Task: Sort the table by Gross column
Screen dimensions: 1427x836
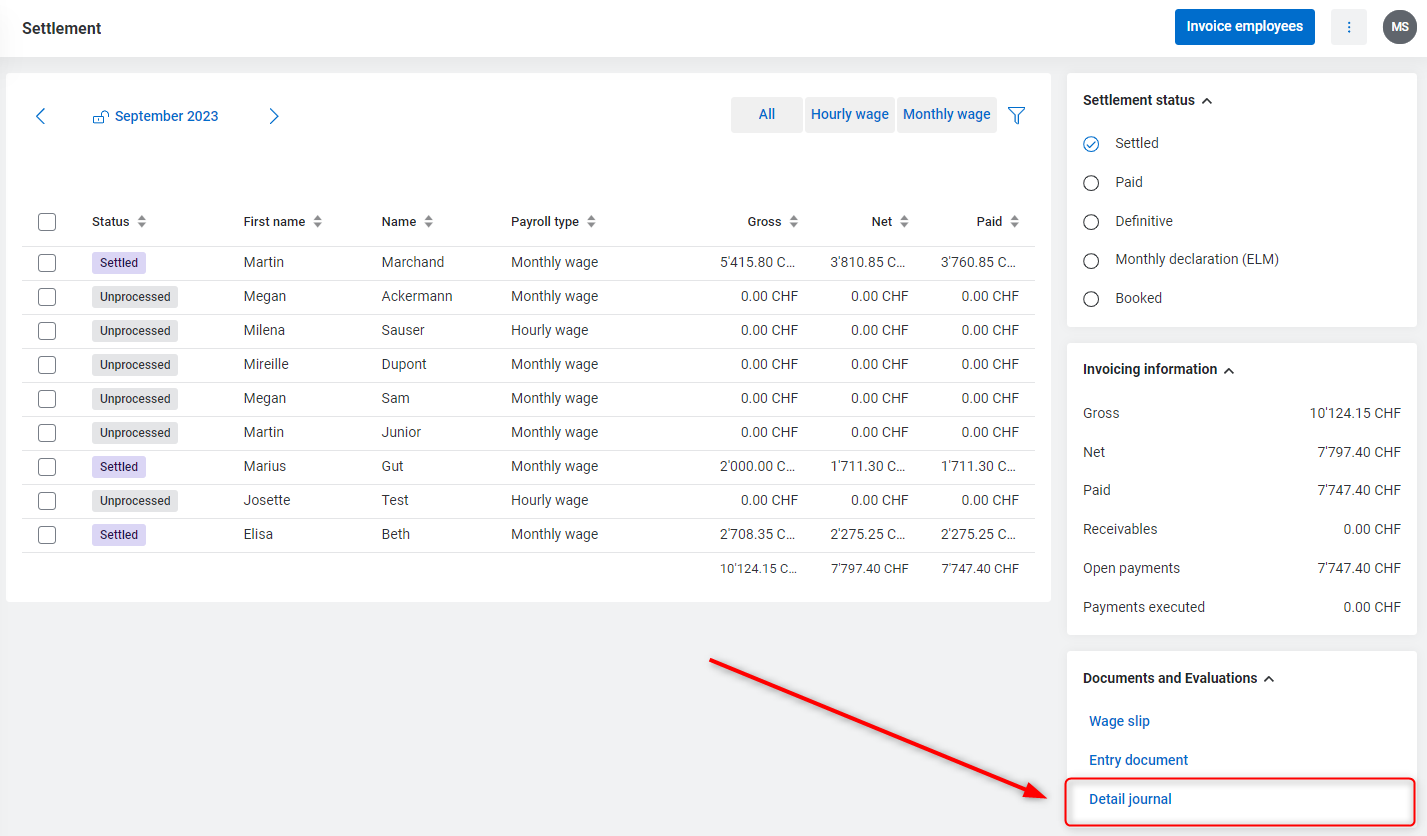Action: click(793, 222)
